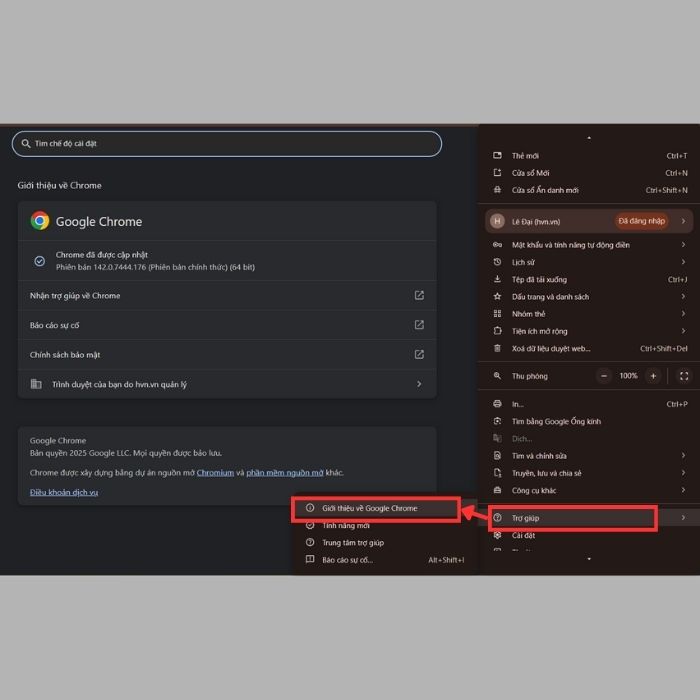Viewport: 700px width, 700px height.
Task: Click the fullscreen icon in zoom row
Action: point(684,376)
